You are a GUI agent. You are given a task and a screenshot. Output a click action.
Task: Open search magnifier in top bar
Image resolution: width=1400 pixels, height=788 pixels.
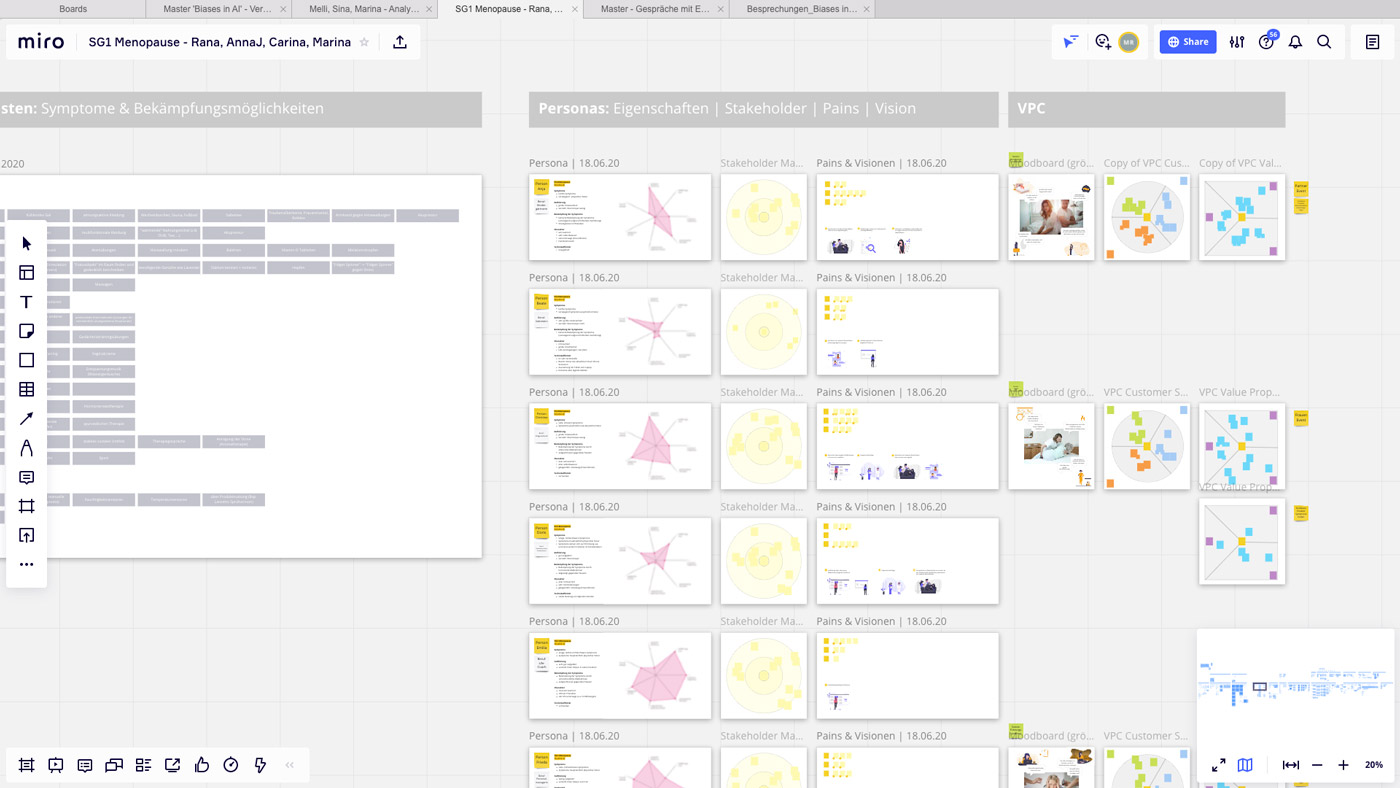[x=1324, y=42]
